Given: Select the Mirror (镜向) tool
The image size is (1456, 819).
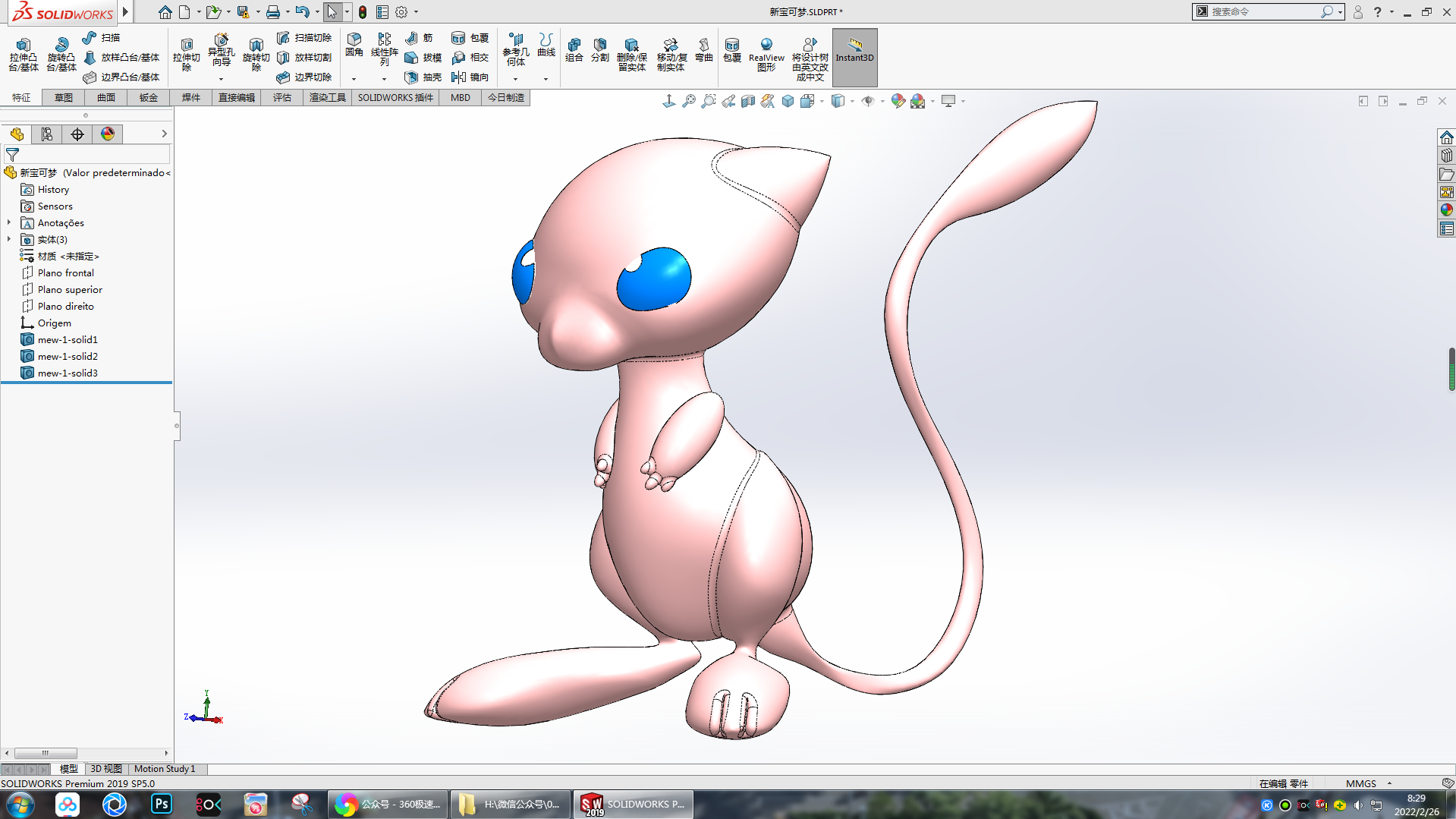Looking at the screenshot, I should click(470, 77).
